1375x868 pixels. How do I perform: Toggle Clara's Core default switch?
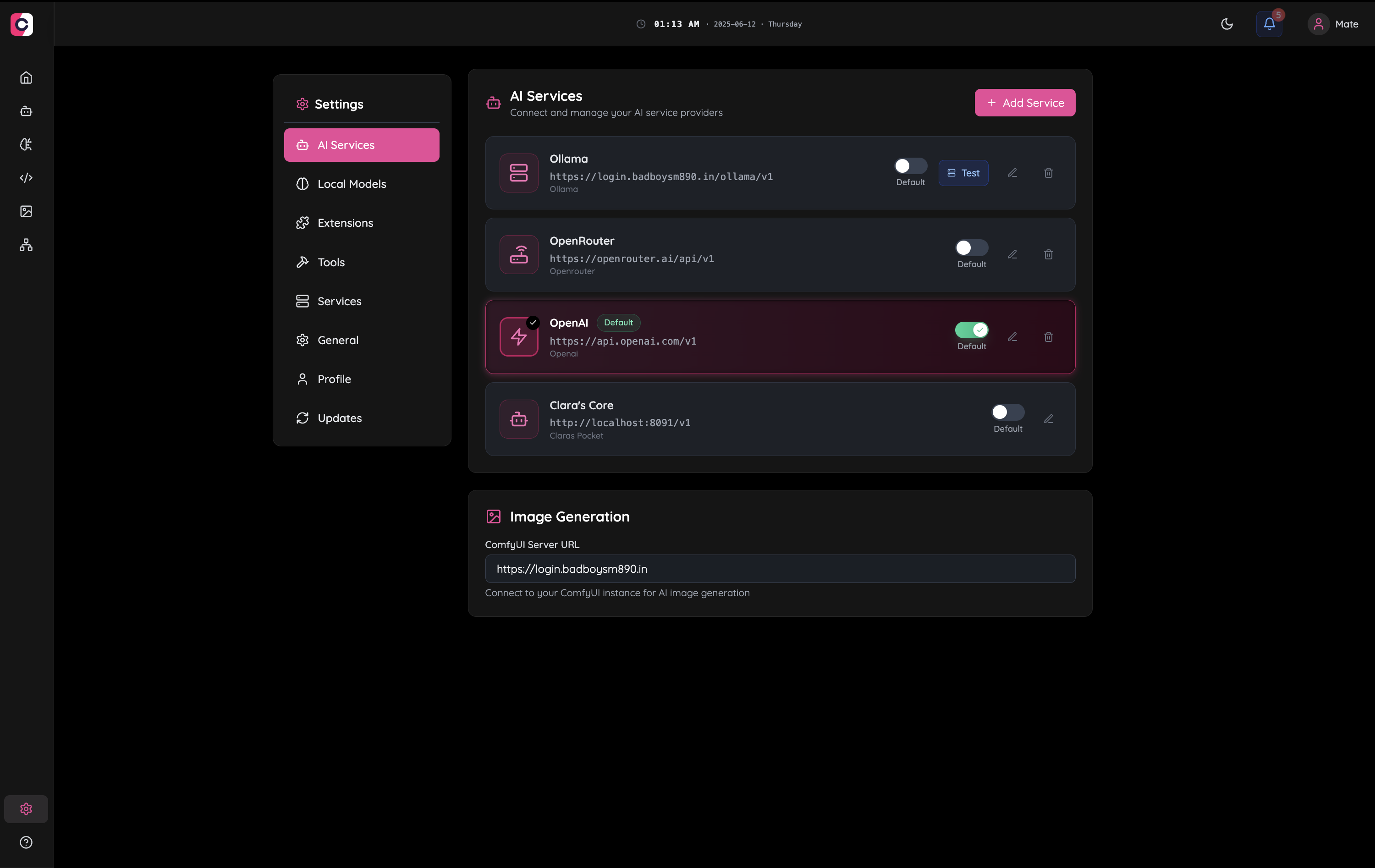point(1007,412)
